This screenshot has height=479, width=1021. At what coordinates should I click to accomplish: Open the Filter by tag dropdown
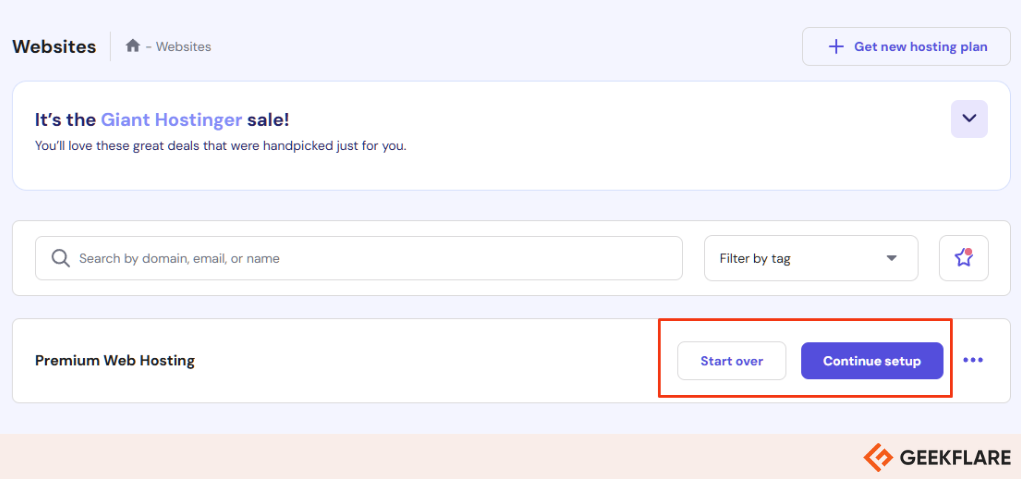(811, 258)
